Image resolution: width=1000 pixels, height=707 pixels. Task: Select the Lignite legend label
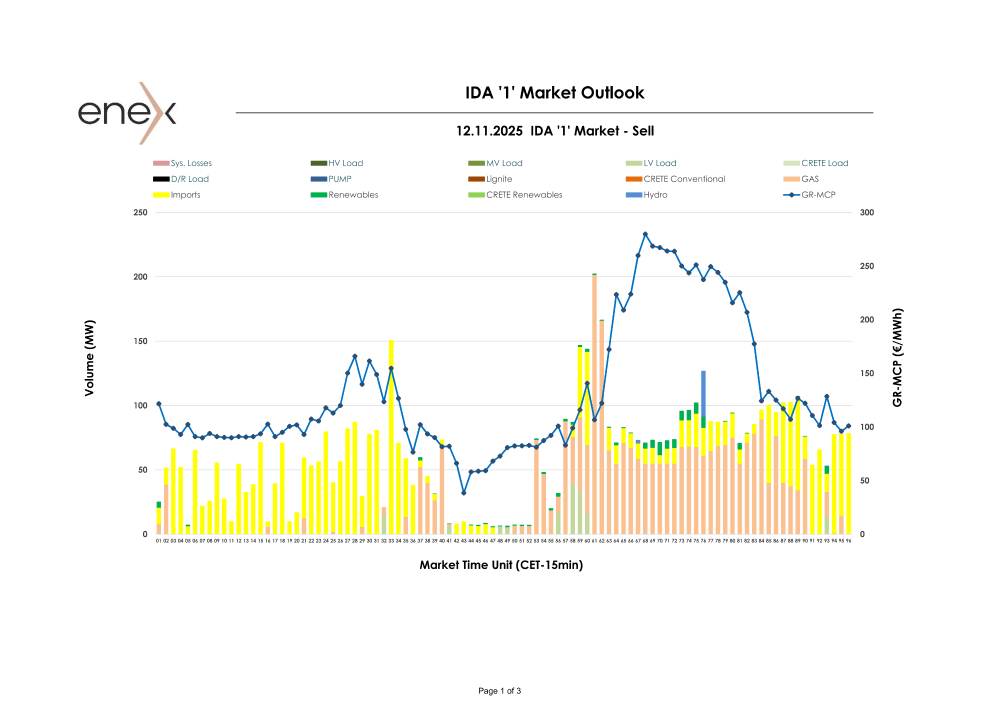pos(499,179)
